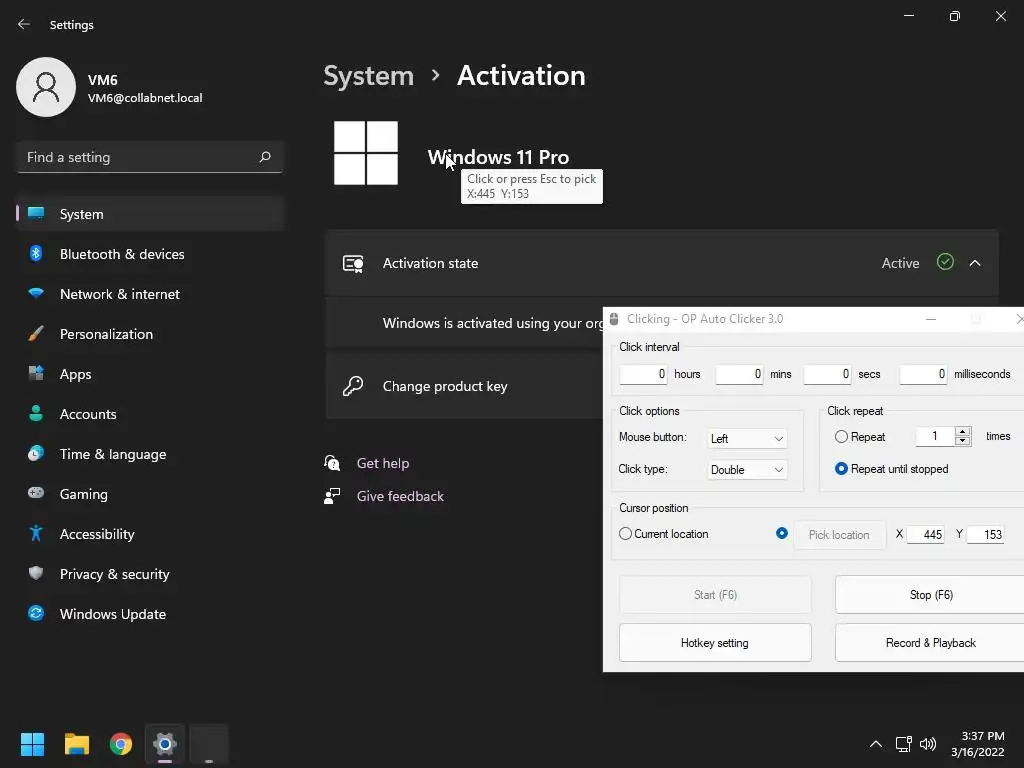Click the Privacy shield icon

[x=36, y=573]
